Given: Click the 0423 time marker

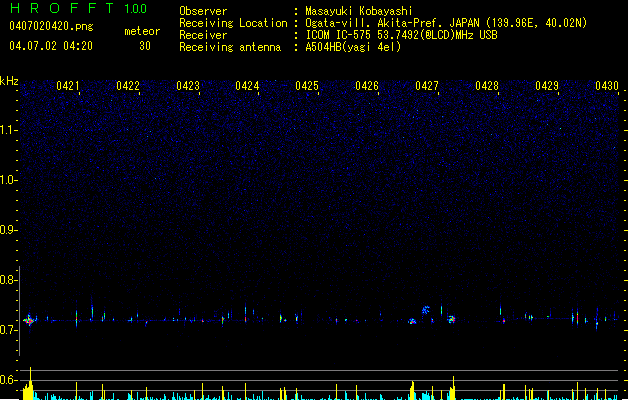Looking at the screenshot, I should (x=188, y=86).
